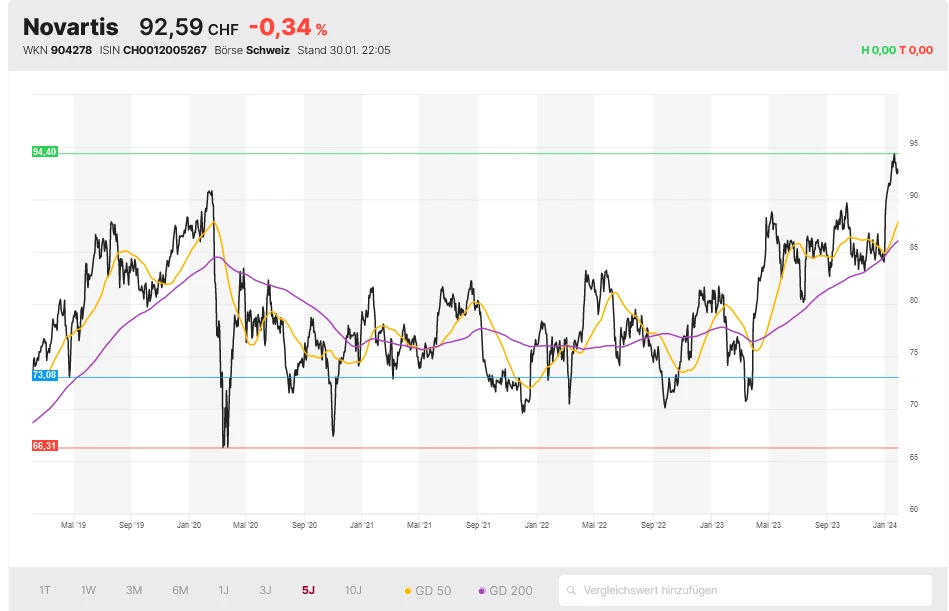Click the blue 73,08 price marker

(x=45, y=375)
